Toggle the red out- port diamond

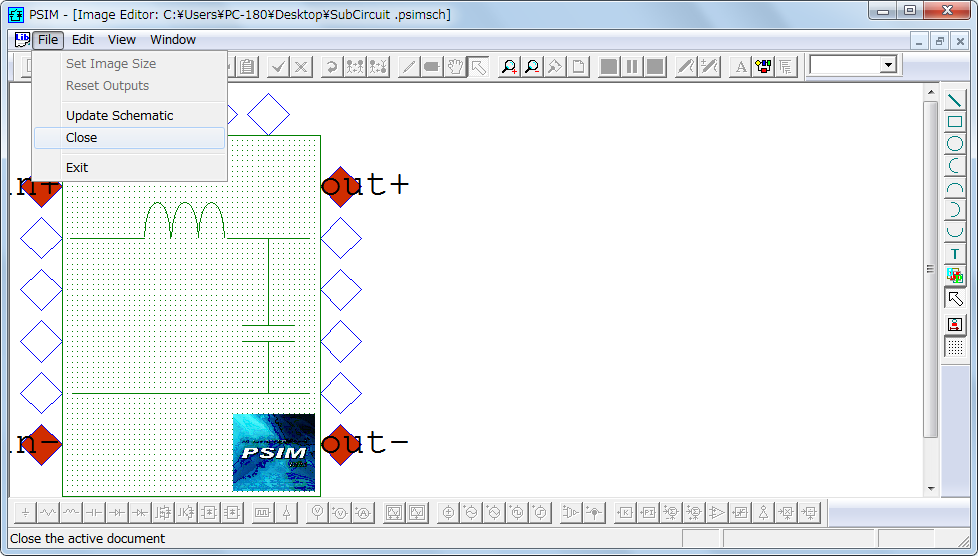coord(341,445)
